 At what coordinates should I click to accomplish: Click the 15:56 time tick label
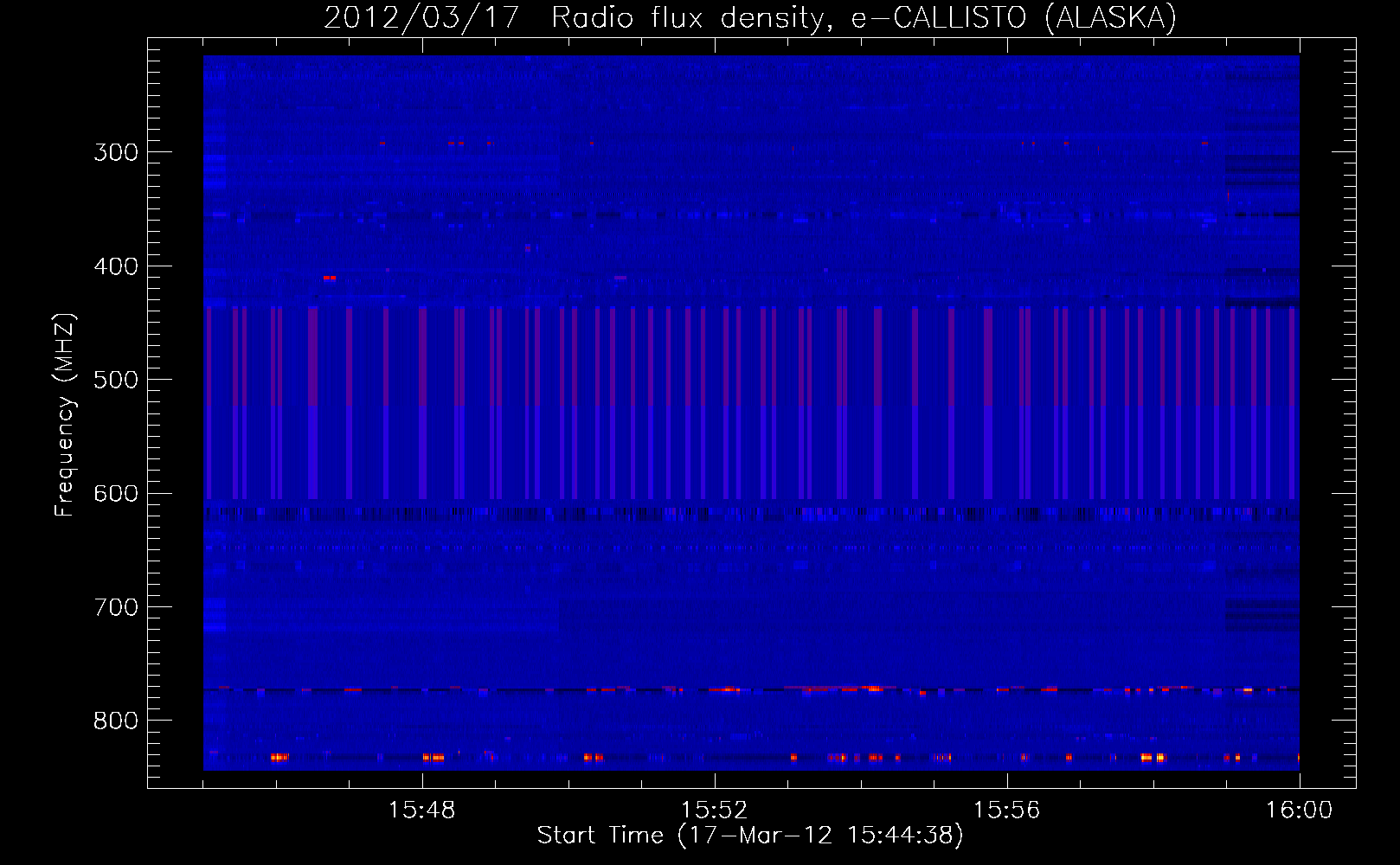1006,811
